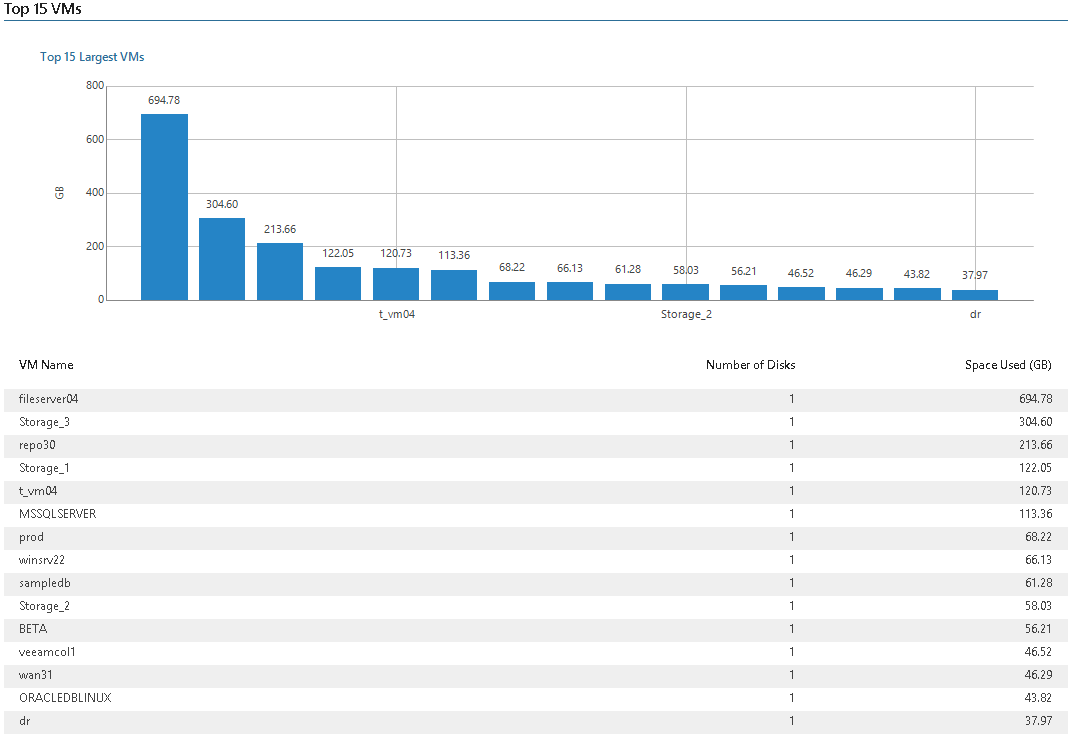The image size is (1073, 736).
Task: Click the bar labeled 46.29
Action: coord(859,293)
